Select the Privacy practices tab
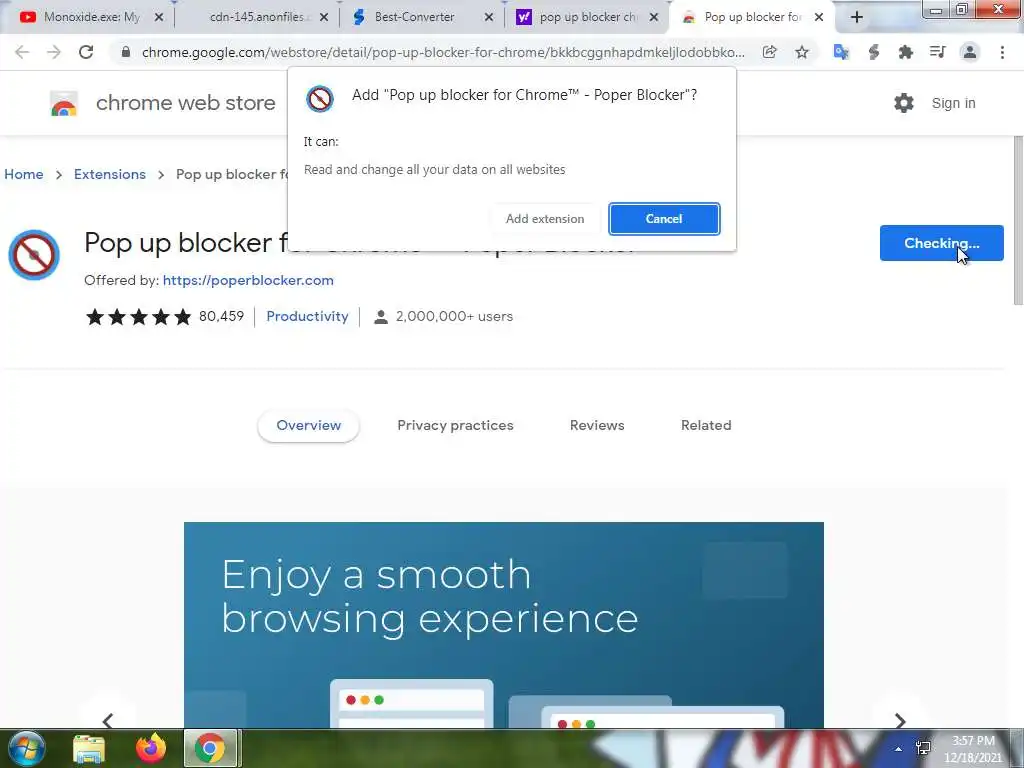This screenshot has height=768, width=1024. tap(455, 426)
